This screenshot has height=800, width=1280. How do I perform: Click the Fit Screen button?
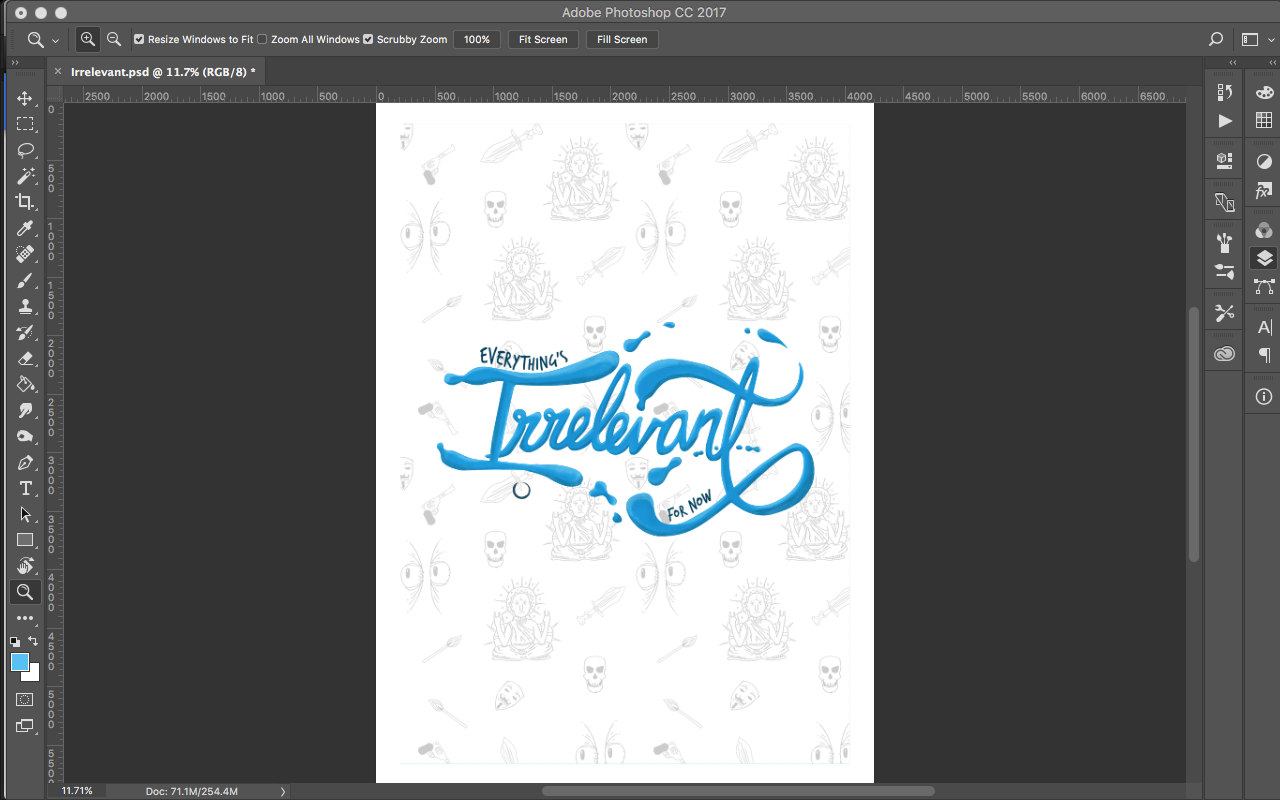[x=543, y=39]
